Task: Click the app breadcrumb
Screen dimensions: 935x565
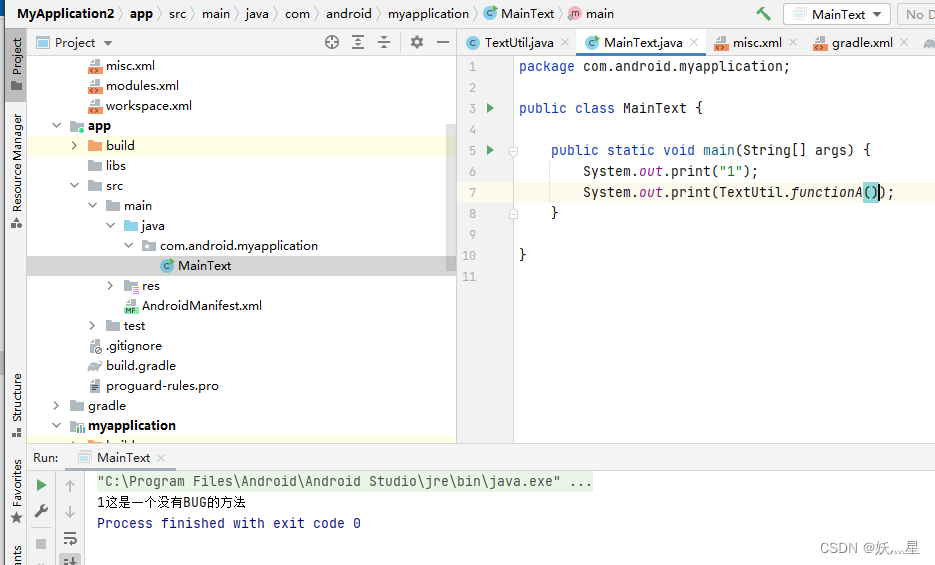Action: tap(141, 13)
